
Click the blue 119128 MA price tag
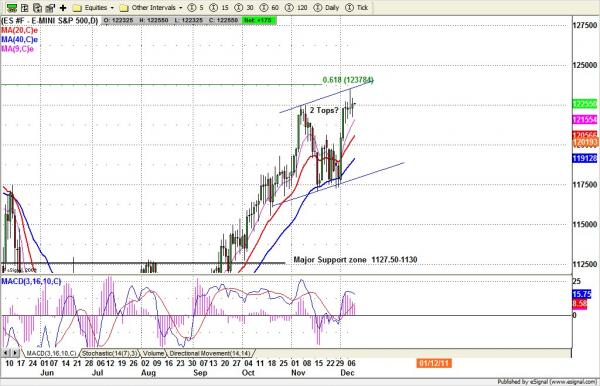[x=585, y=158]
